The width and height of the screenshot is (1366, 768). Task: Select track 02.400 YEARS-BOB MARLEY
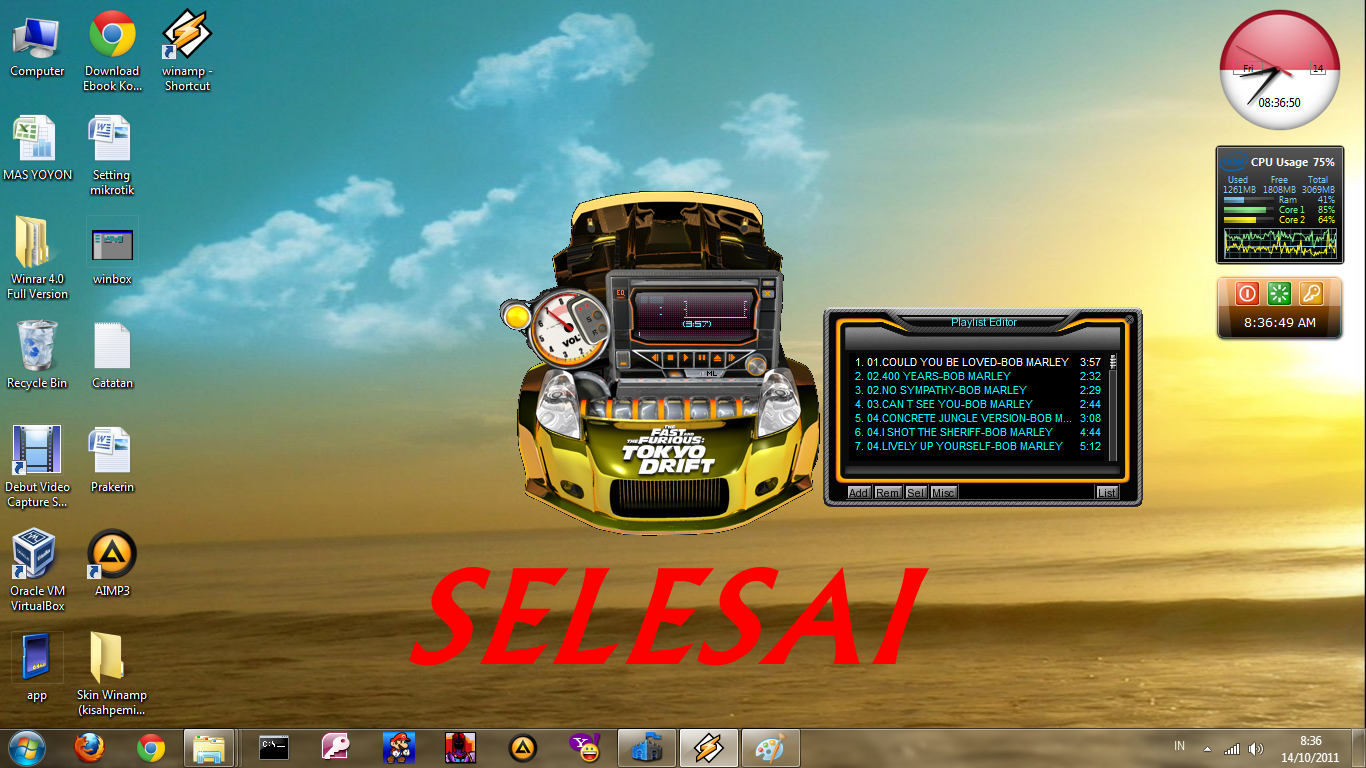pos(978,376)
